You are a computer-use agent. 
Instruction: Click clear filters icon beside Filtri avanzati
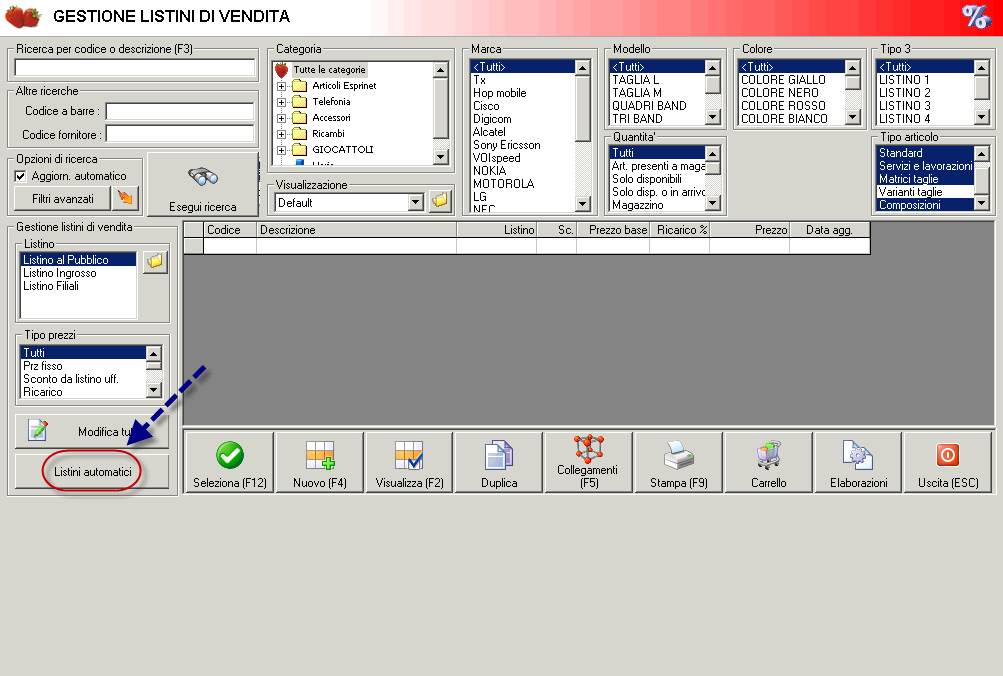pos(125,198)
